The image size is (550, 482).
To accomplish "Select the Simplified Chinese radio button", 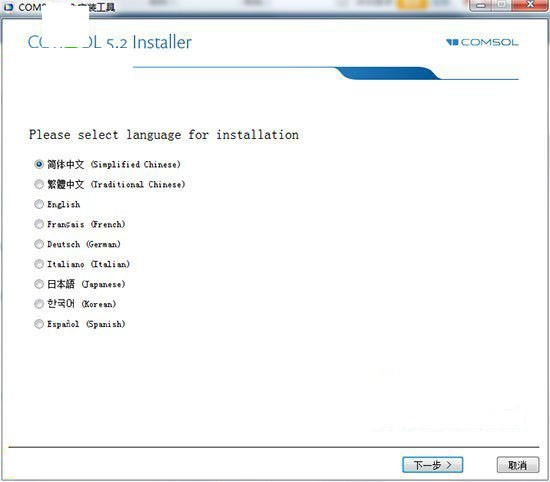I will (x=39, y=164).
